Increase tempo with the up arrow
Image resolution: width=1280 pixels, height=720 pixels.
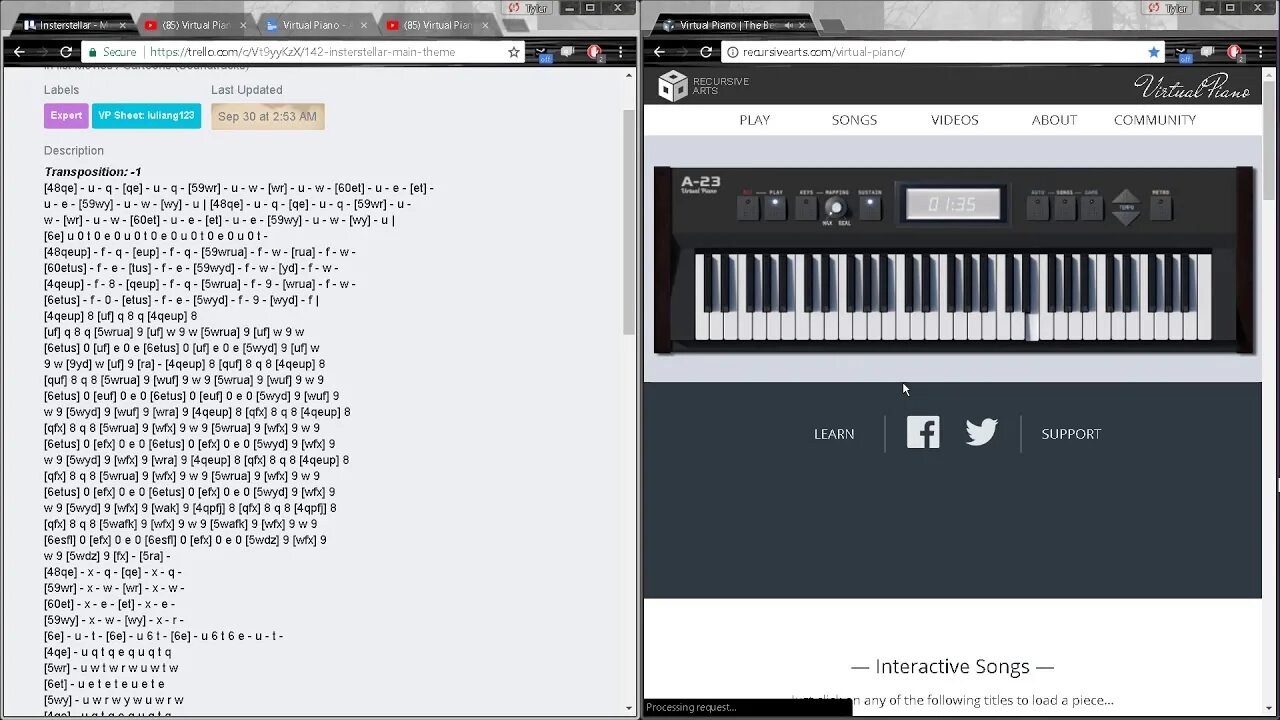(x=1126, y=197)
